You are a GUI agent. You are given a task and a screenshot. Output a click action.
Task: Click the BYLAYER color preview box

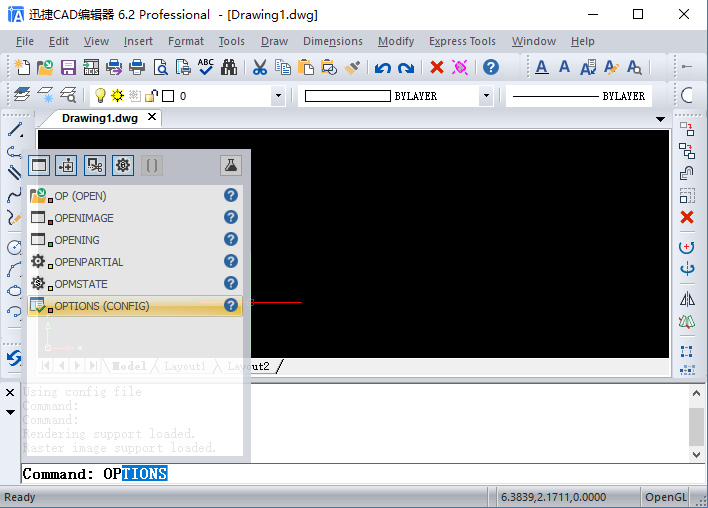pos(348,96)
